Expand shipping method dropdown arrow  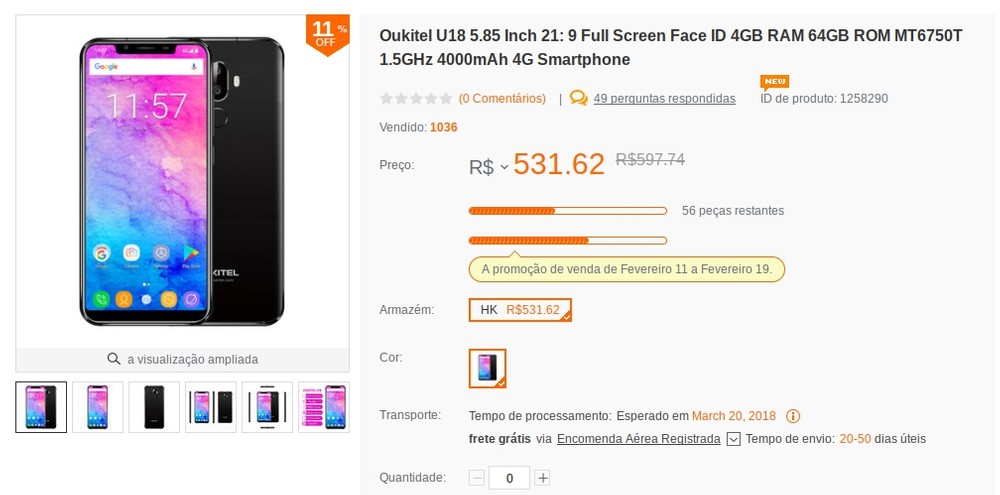[733, 439]
